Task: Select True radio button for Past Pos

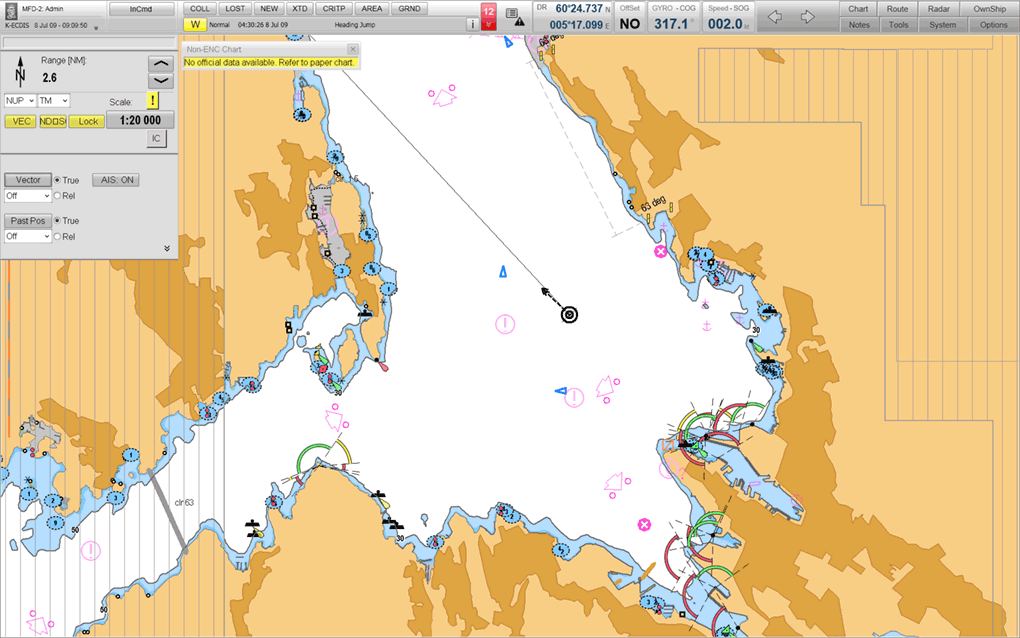Action: 57,221
